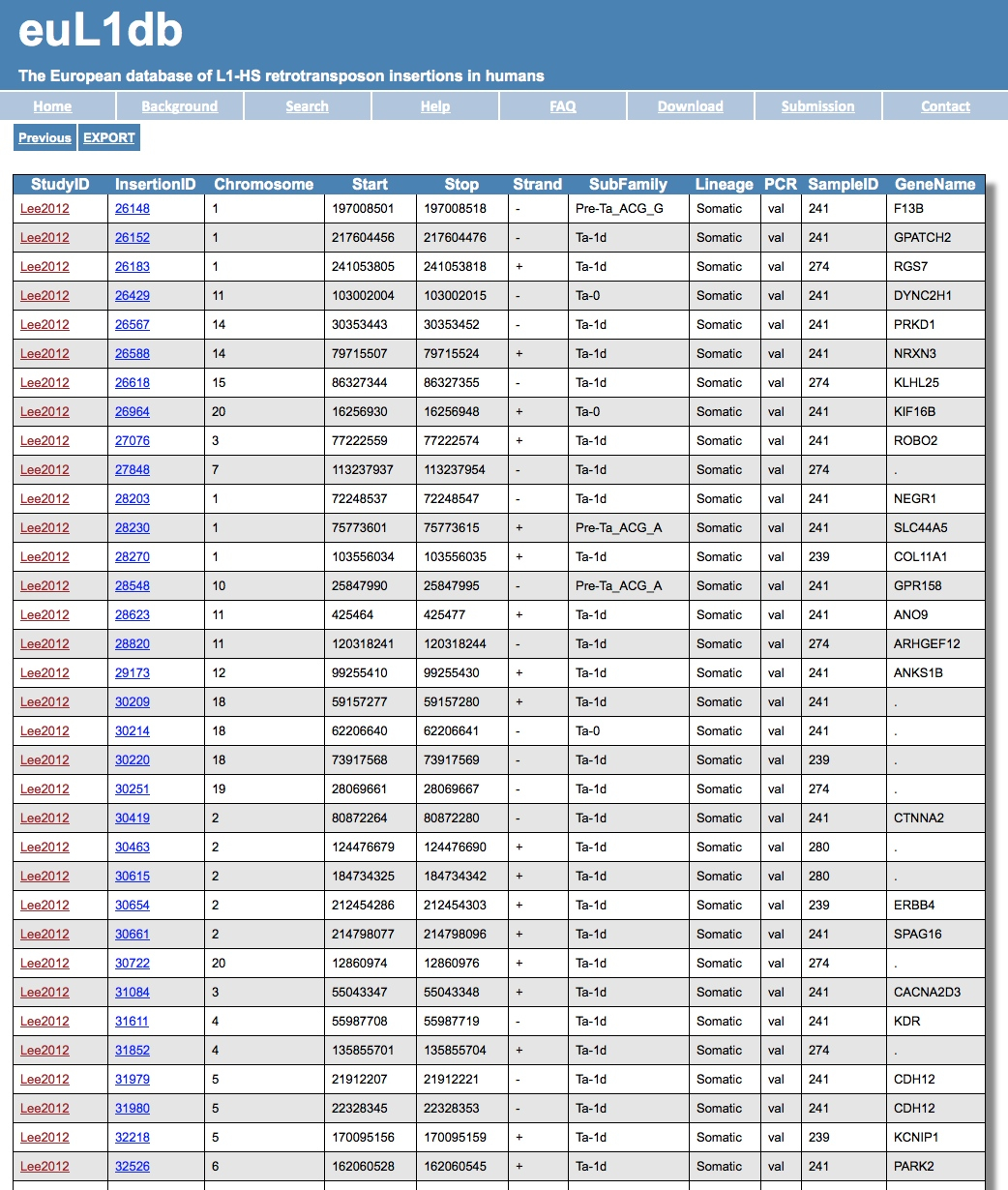Click the SubFamily column header
Image resolution: width=1008 pixels, height=1190 pixels.
628,184
